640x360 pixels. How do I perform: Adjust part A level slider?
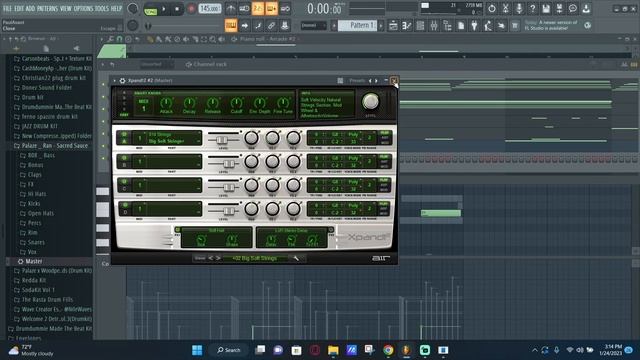click(x=222, y=140)
